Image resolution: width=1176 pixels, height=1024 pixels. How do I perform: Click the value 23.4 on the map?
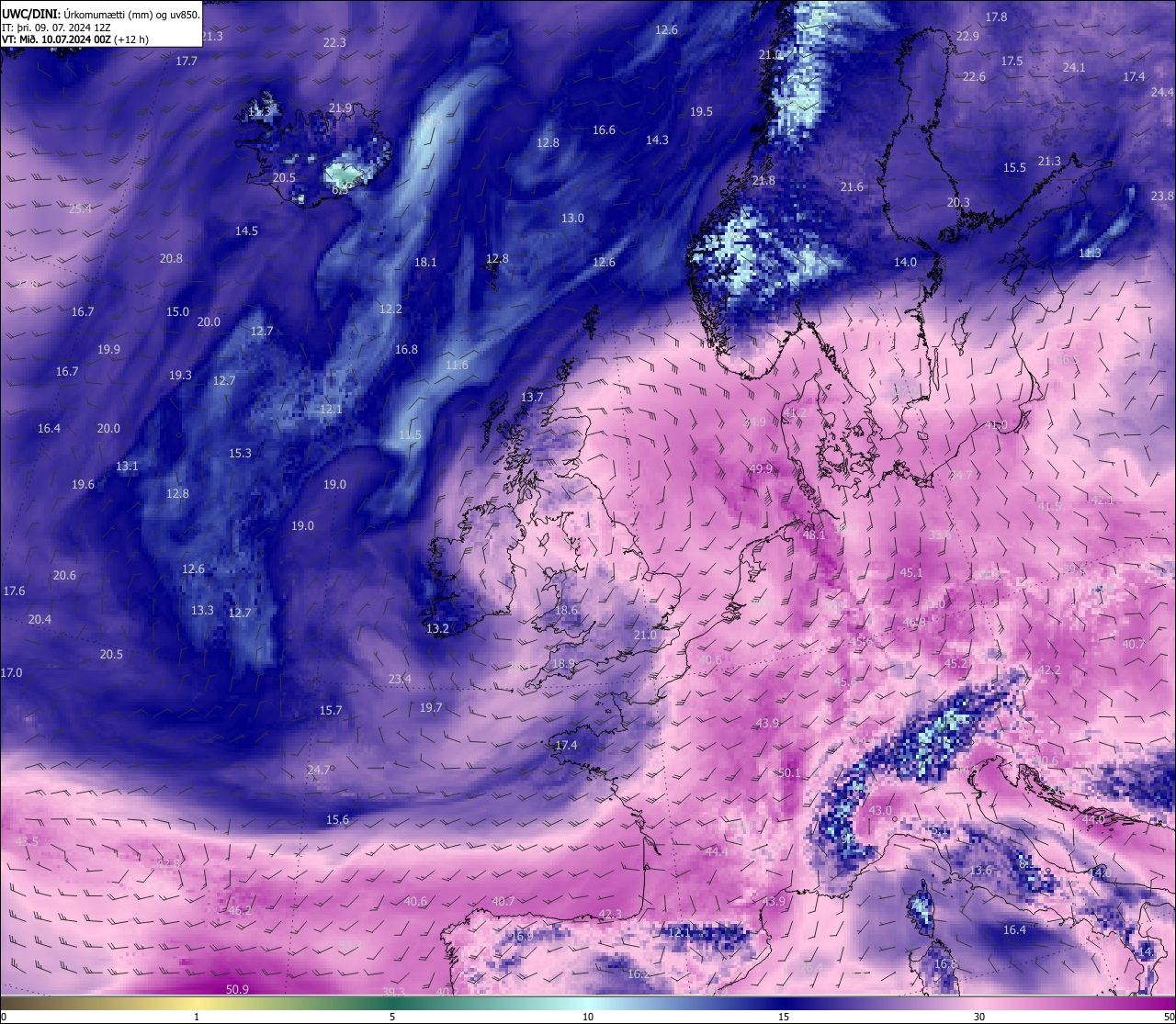tap(400, 679)
